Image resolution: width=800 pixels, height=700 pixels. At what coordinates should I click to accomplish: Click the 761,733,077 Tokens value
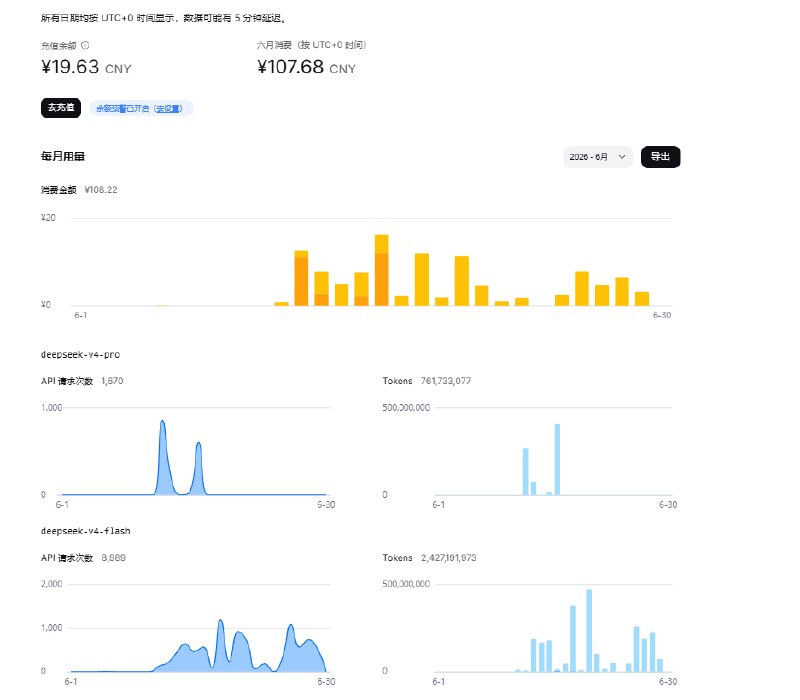(446, 381)
